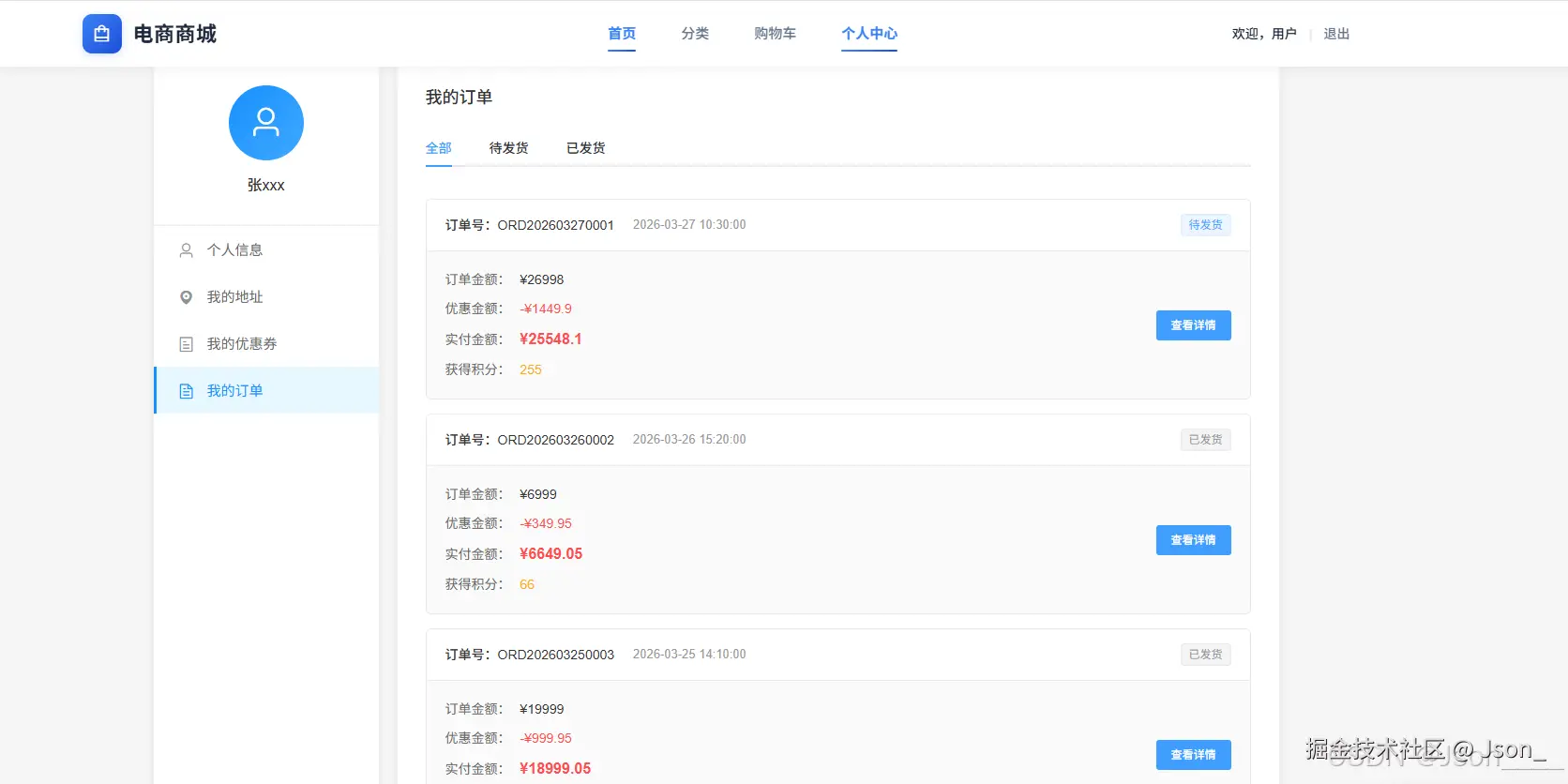The width and height of the screenshot is (1568, 784).
Task: Select 我的订单 in the sidebar
Action: tap(266, 391)
